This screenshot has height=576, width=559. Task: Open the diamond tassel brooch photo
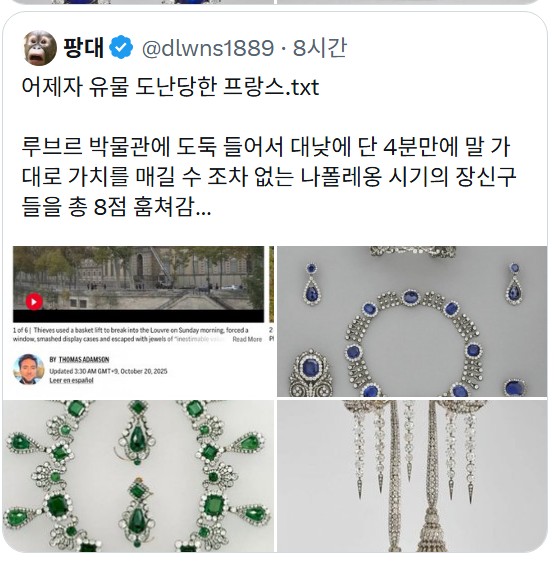[412, 476]
